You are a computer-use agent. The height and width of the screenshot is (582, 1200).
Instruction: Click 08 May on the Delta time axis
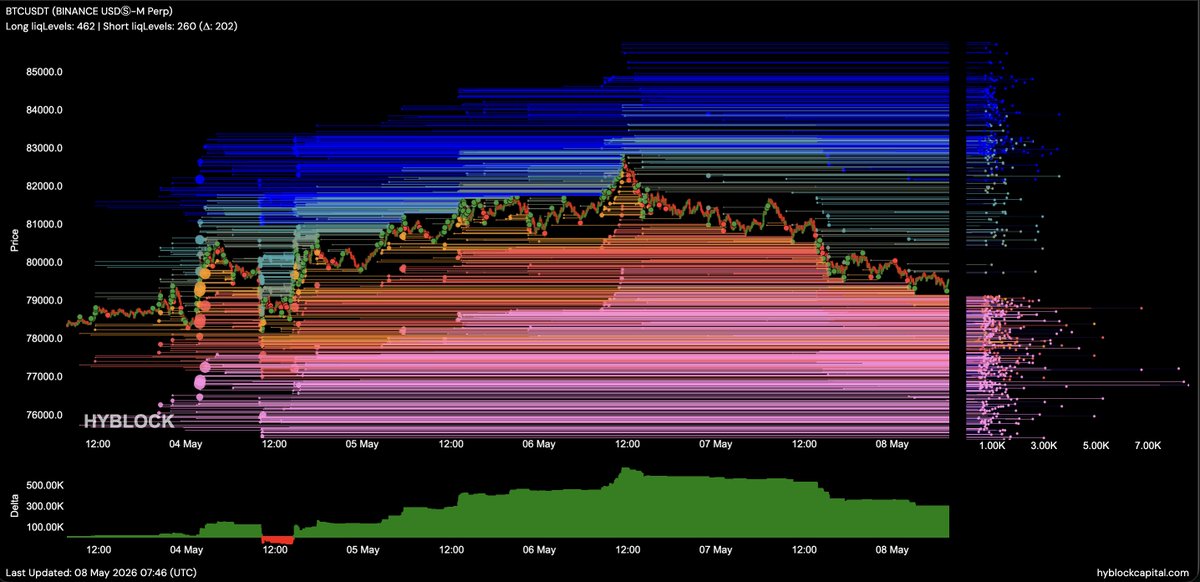click(892, 550)
